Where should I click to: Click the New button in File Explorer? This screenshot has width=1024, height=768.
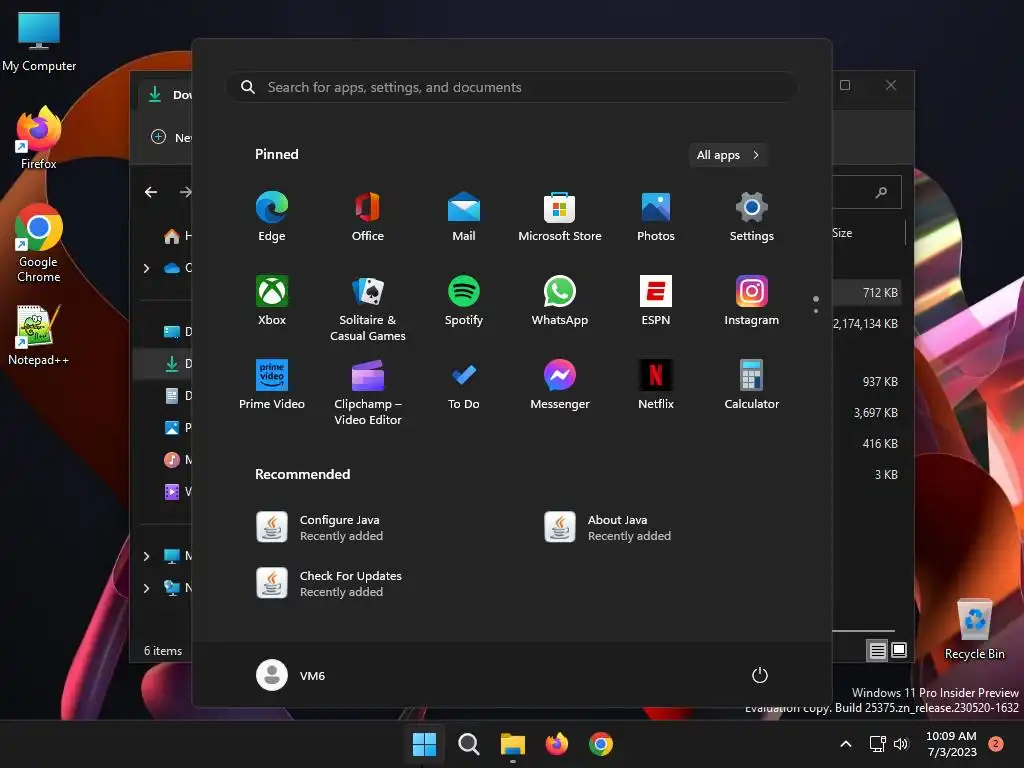pos(171,138)
